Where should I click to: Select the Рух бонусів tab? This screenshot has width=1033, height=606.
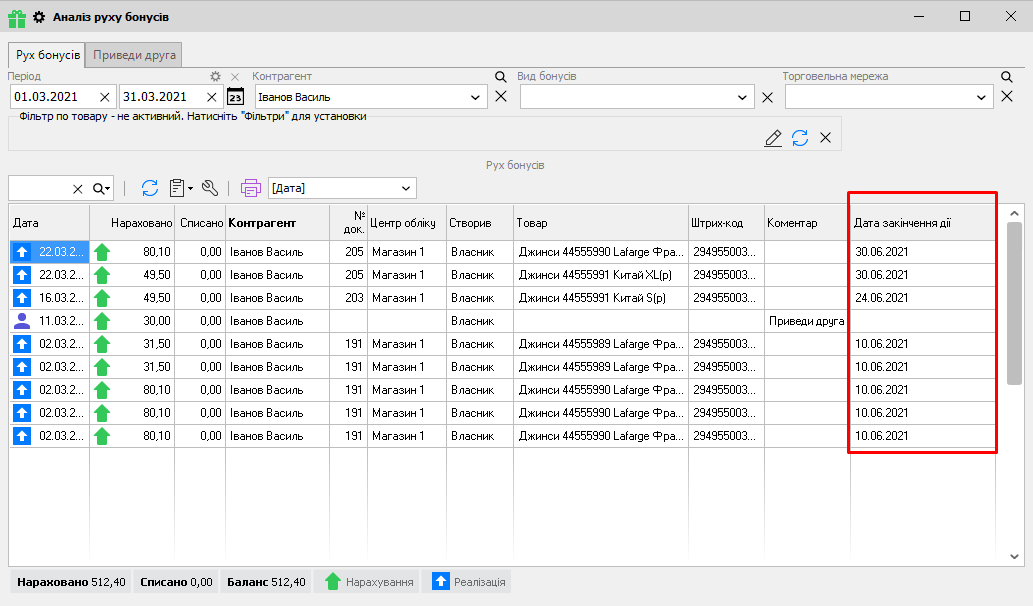pyautogui.click(x=48, y=55)
